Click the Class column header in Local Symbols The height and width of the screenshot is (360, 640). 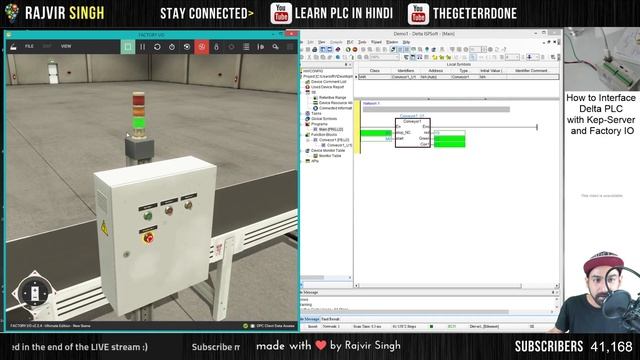pos(375,71)
